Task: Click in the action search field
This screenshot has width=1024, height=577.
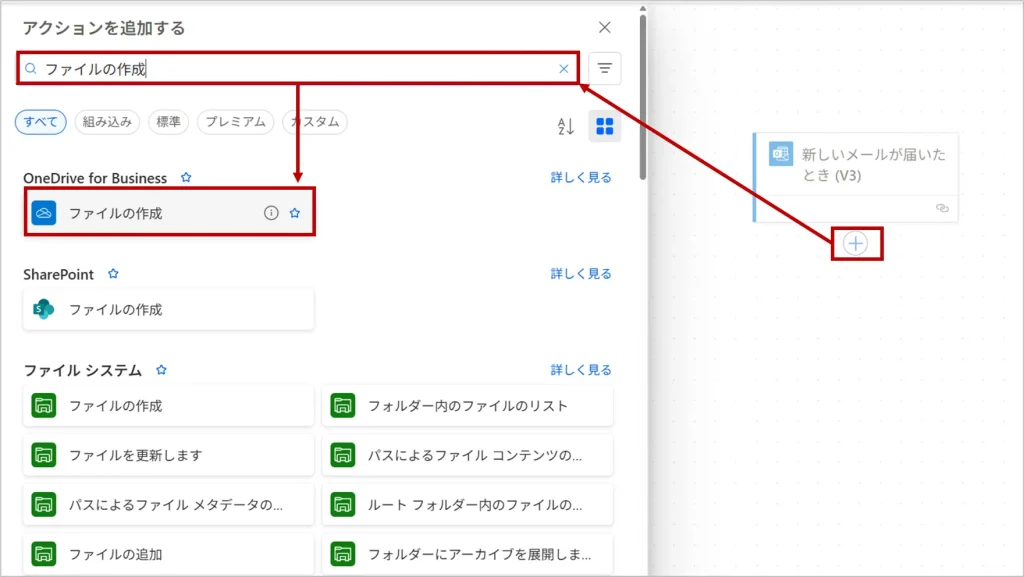Action: pos(300,69)
